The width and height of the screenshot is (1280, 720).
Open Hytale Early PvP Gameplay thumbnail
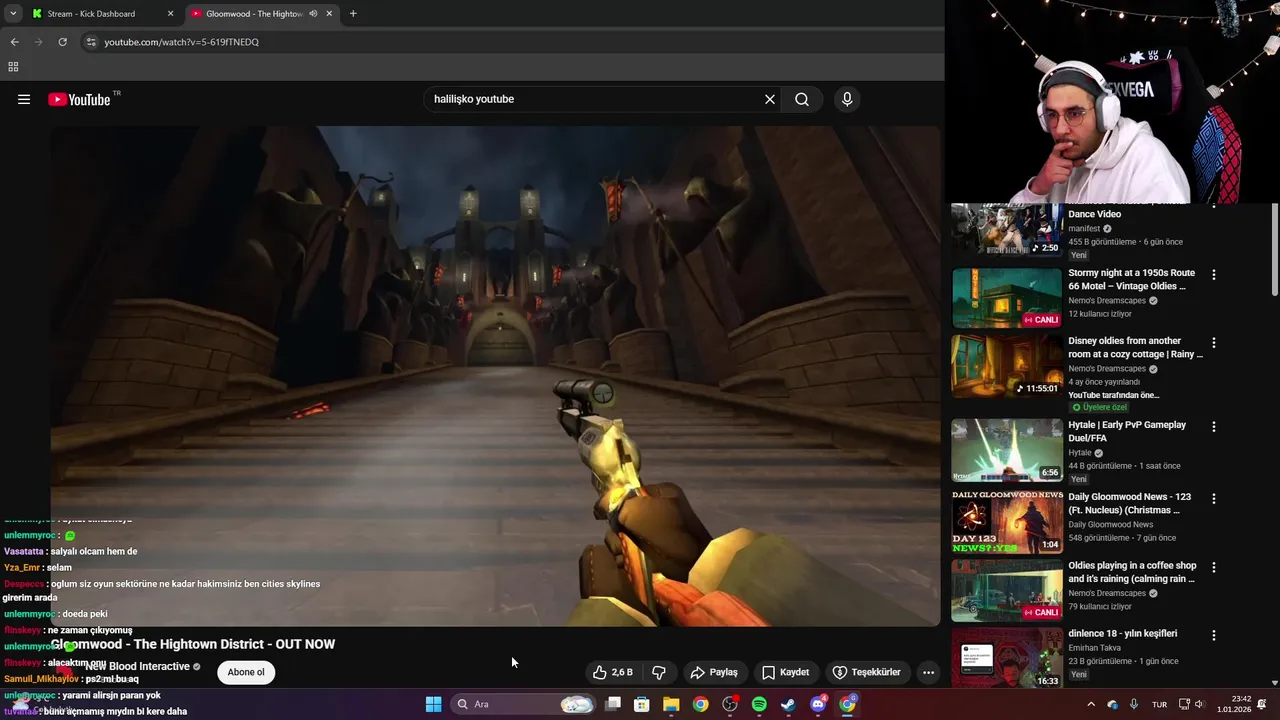[x=1007, y=450]
